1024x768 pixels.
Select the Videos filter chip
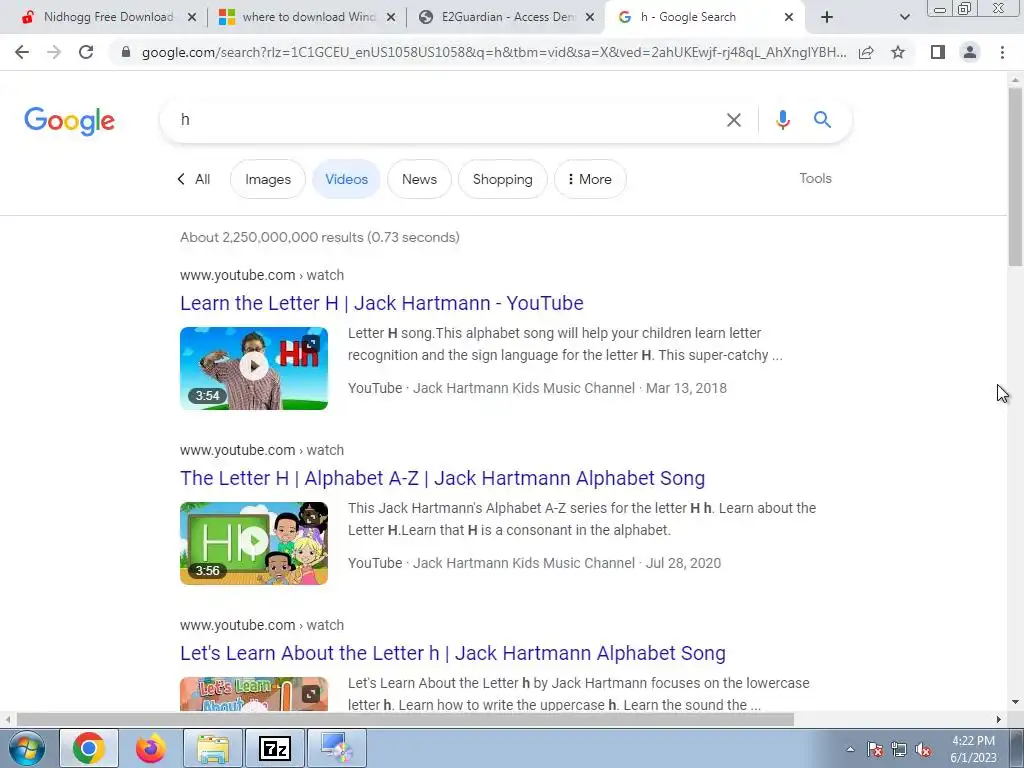coord(346,179)
